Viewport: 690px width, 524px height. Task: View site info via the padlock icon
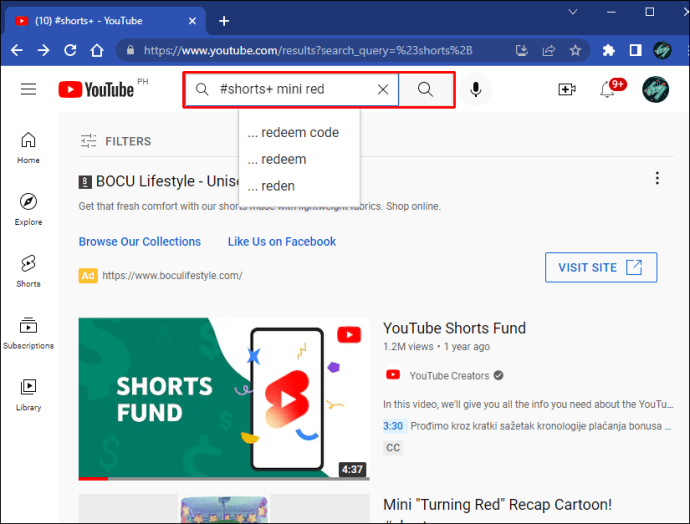[130, 50]
